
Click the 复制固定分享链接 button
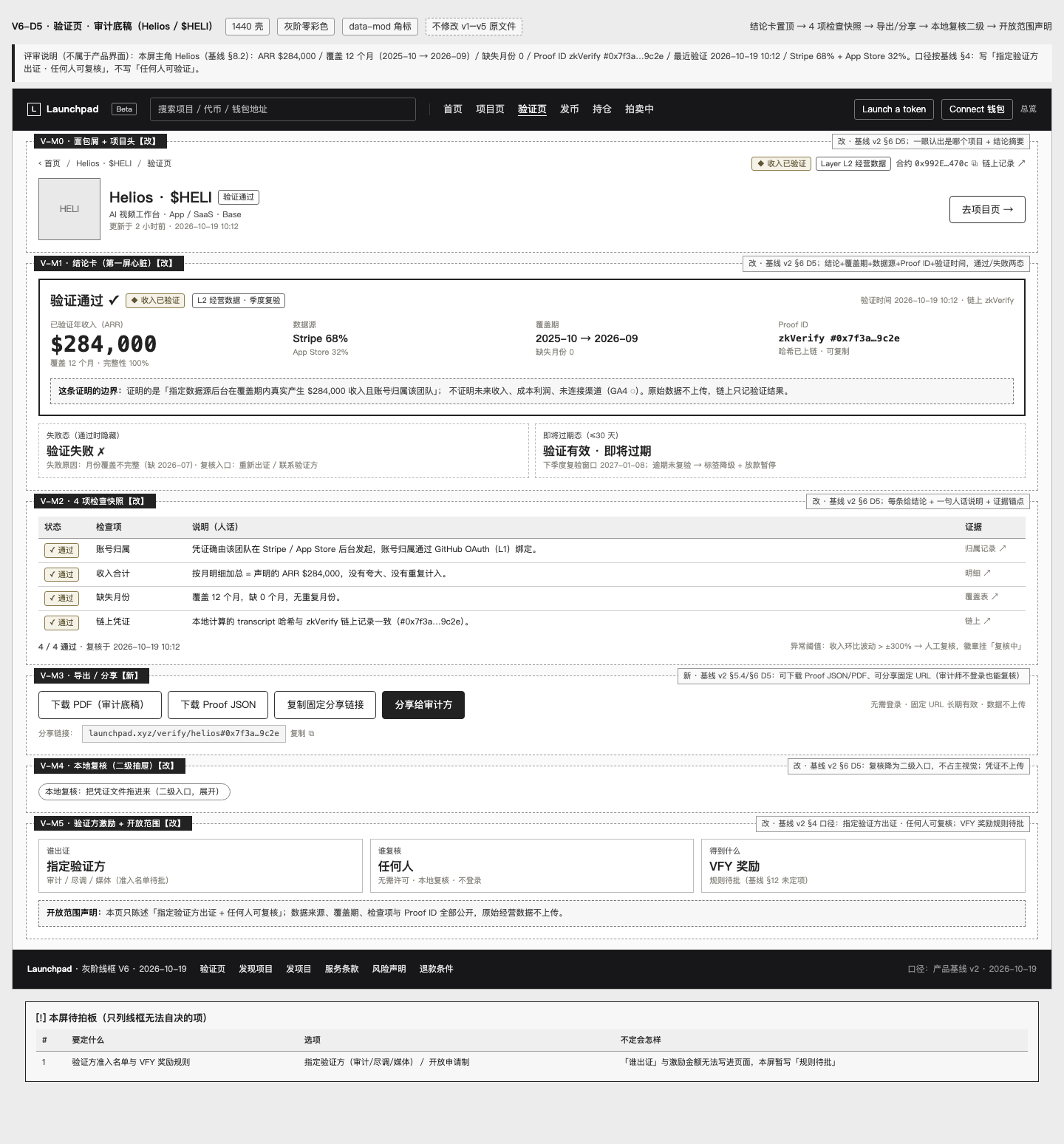tap(325, 705)
